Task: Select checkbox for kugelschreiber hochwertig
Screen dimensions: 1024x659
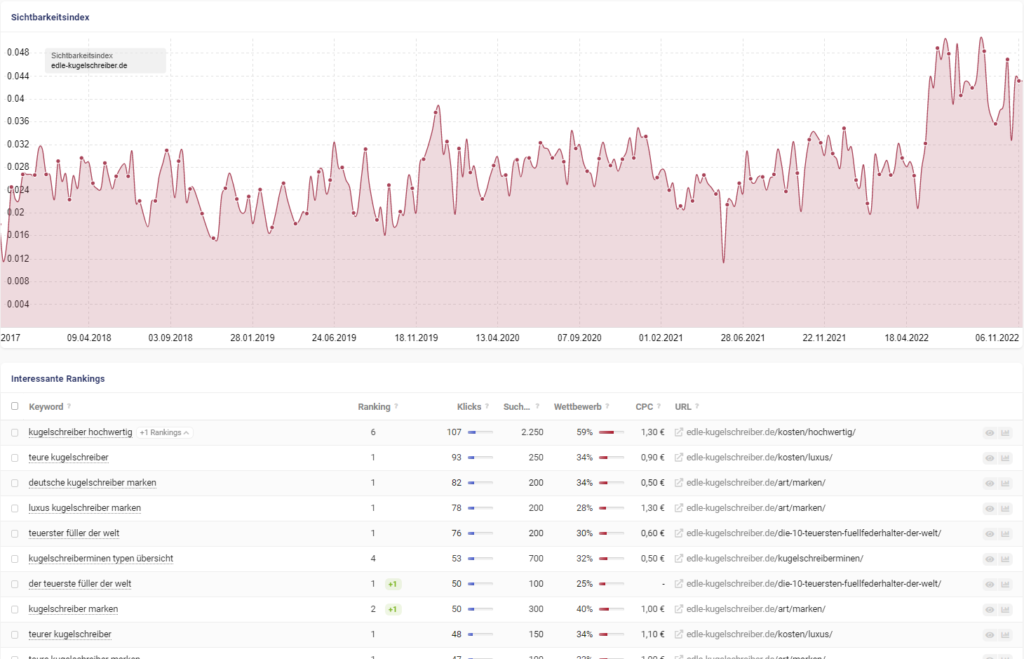Action: coord(14,432)
